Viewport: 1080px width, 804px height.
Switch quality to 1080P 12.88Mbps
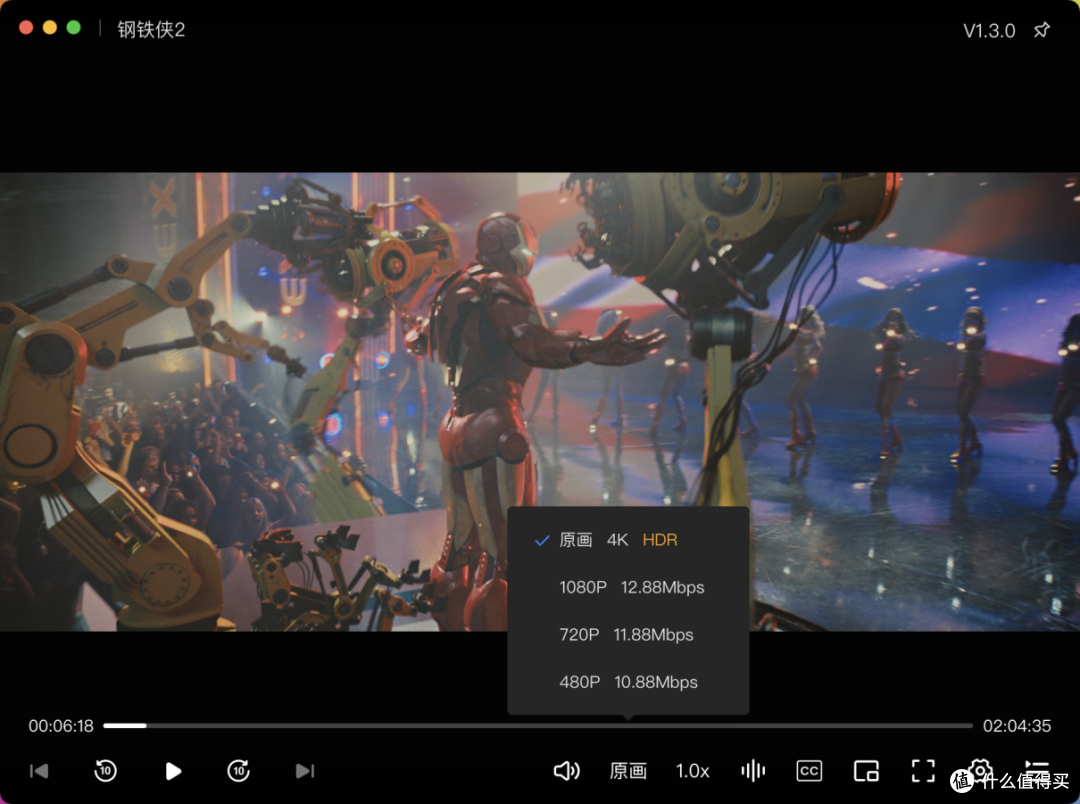tap(627, 587)
